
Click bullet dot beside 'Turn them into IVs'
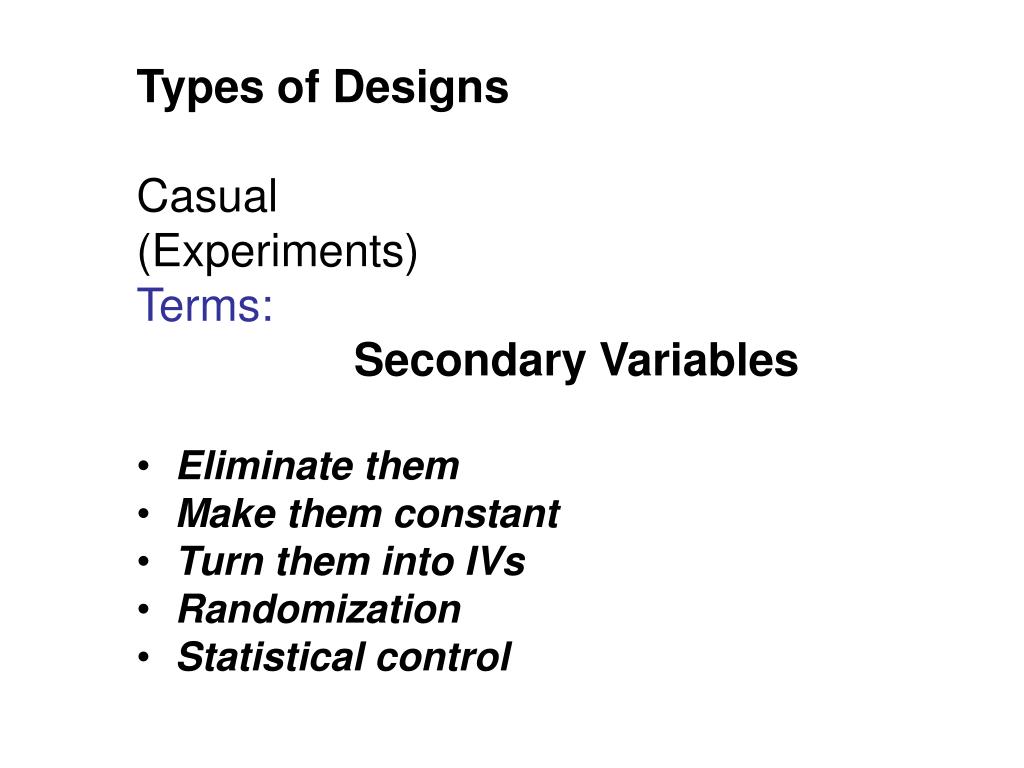[x=144, y=562]
